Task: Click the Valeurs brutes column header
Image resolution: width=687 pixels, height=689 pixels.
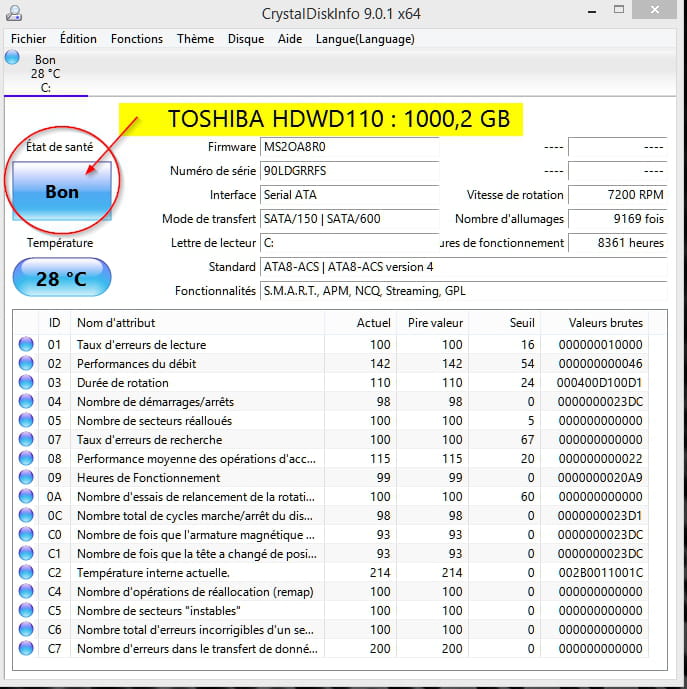Action: [605, 323]
